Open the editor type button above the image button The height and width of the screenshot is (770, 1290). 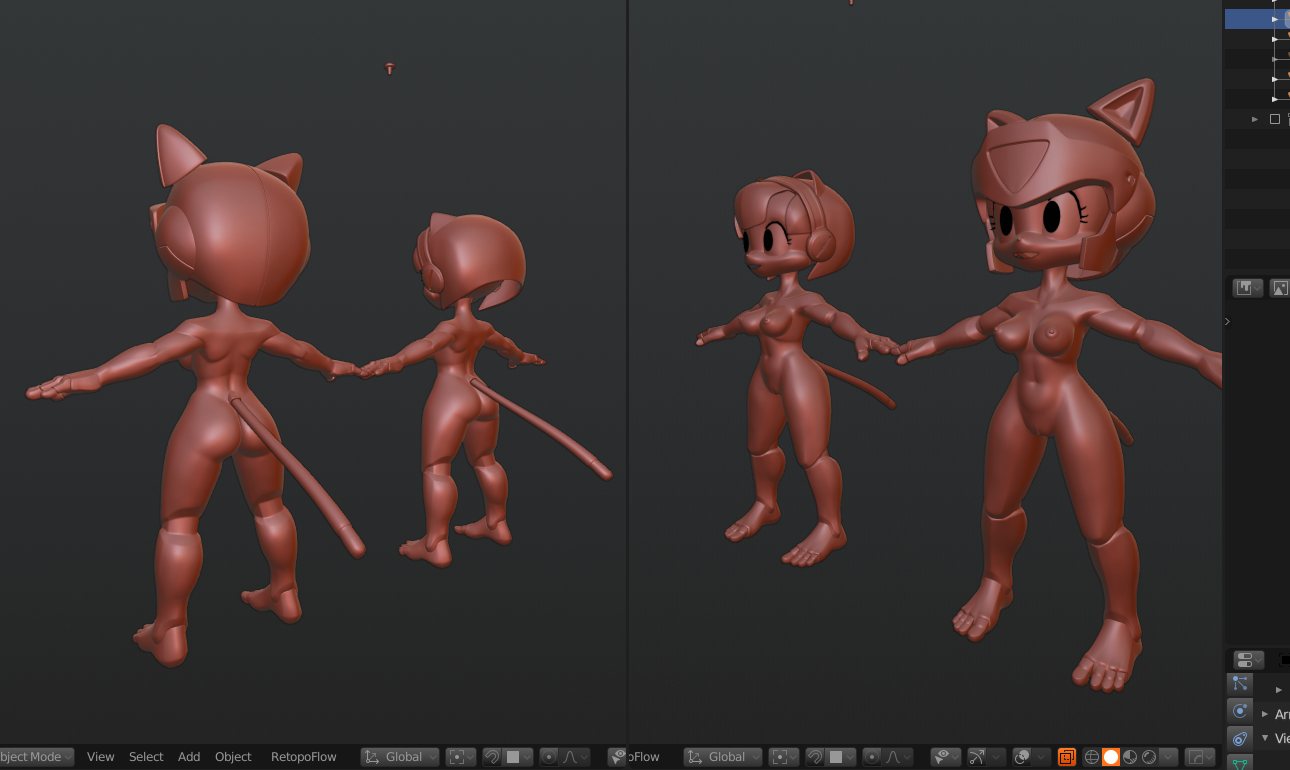(1248, 288)
